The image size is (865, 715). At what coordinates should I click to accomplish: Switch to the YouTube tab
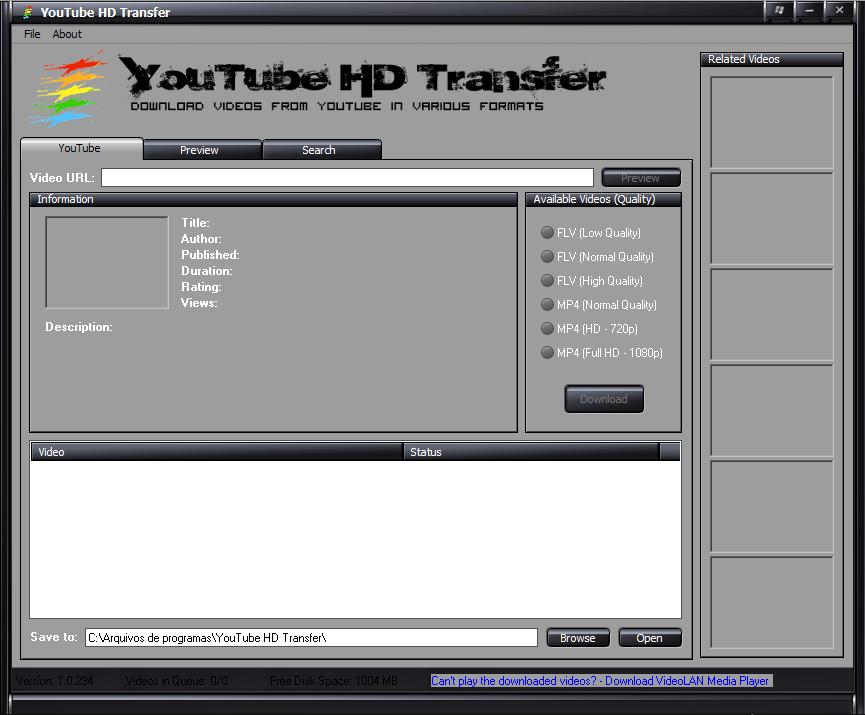(x=81, y=148)
